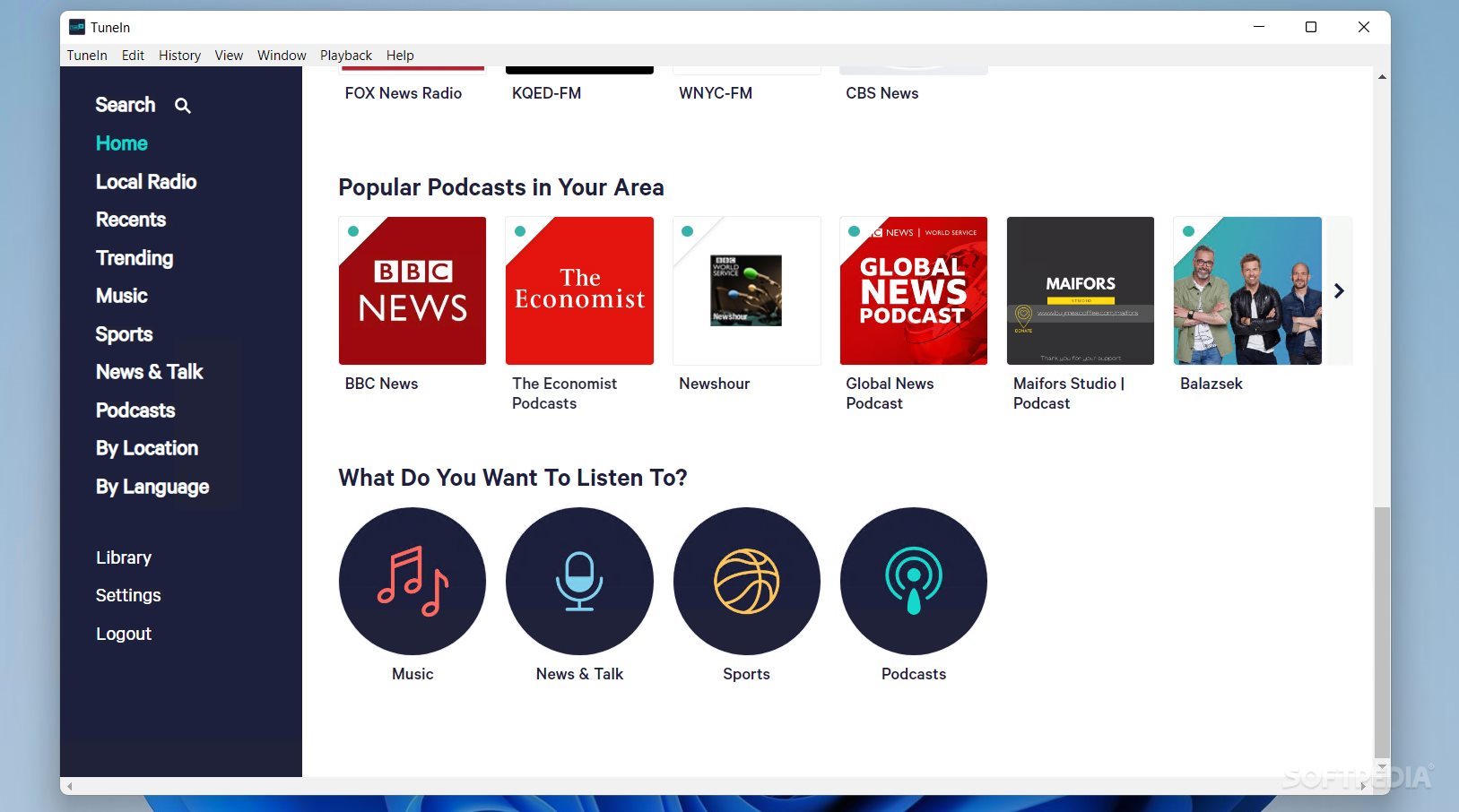Browse By Language in sidebar
The image size is (1459, 812).
[152, 487]
